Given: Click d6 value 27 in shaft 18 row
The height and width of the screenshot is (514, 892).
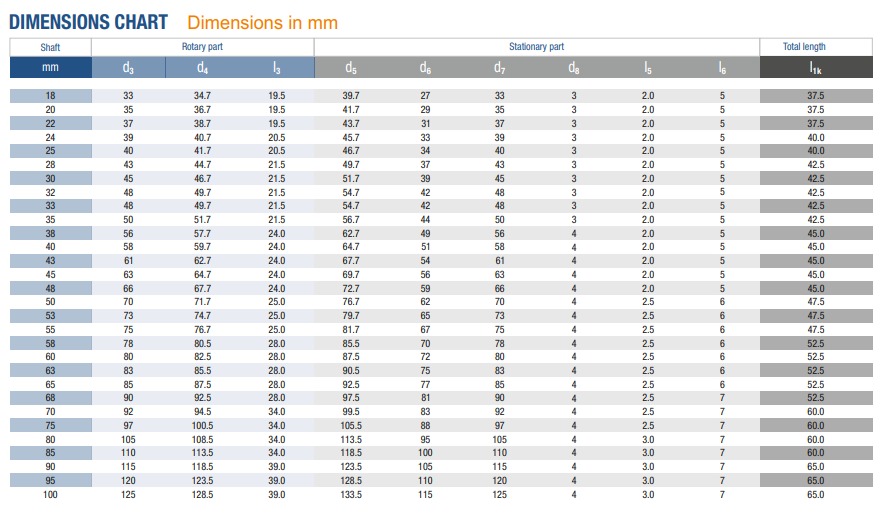Looking at the screenshot, I should click(425, 96).
